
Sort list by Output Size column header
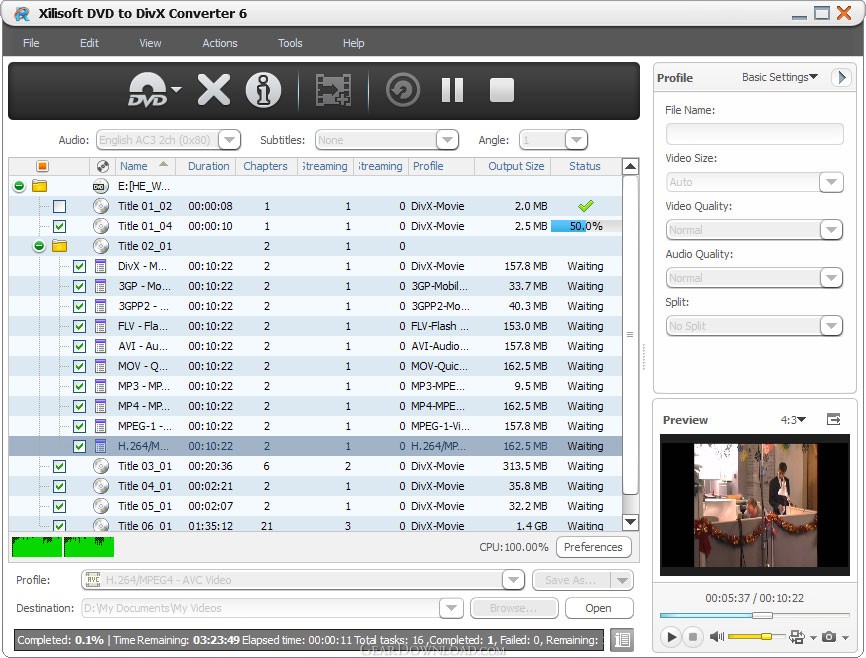(516, 166)
